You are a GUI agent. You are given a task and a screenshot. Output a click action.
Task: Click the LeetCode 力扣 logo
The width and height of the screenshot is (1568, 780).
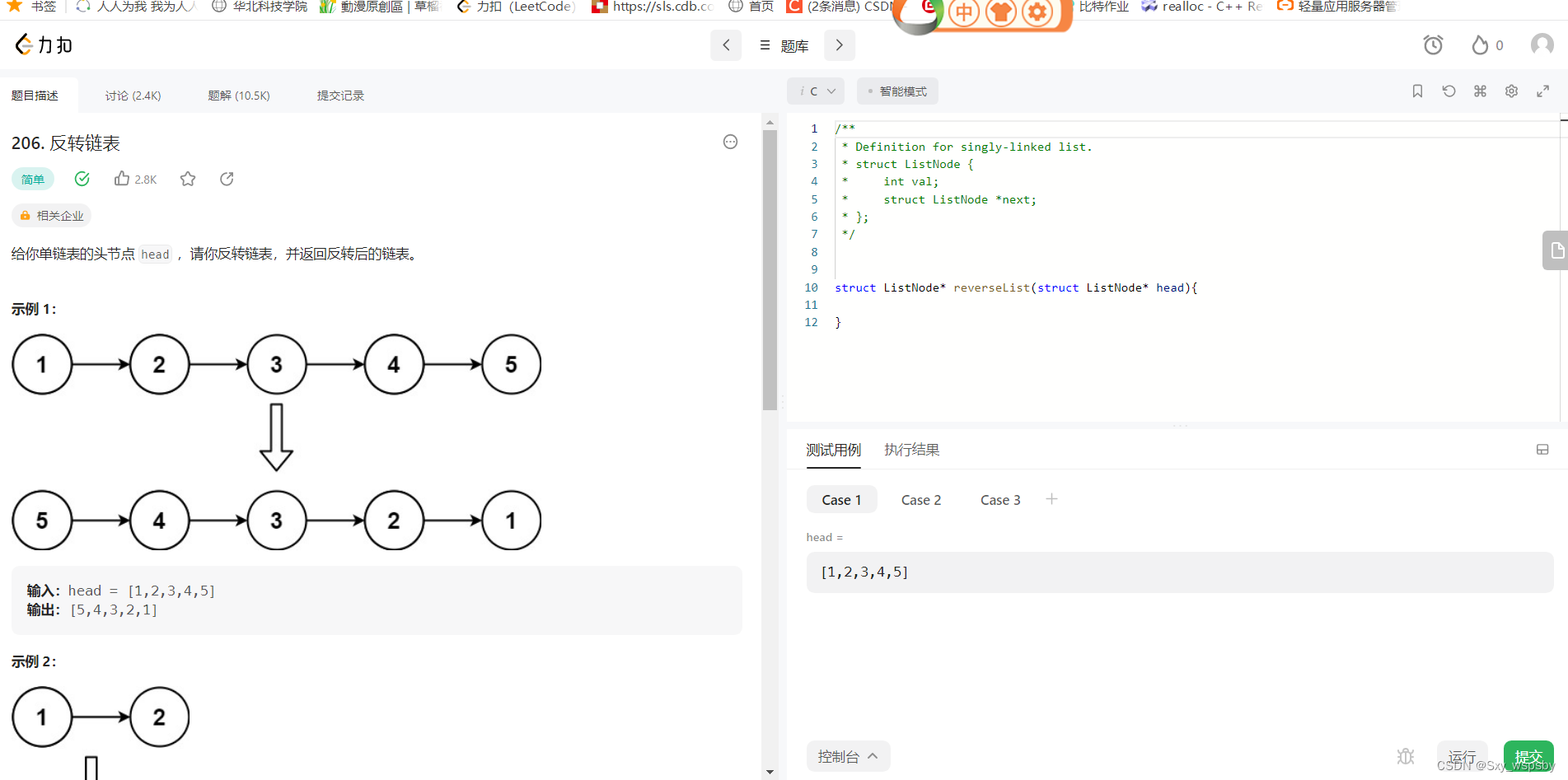[x=44, y=44]
